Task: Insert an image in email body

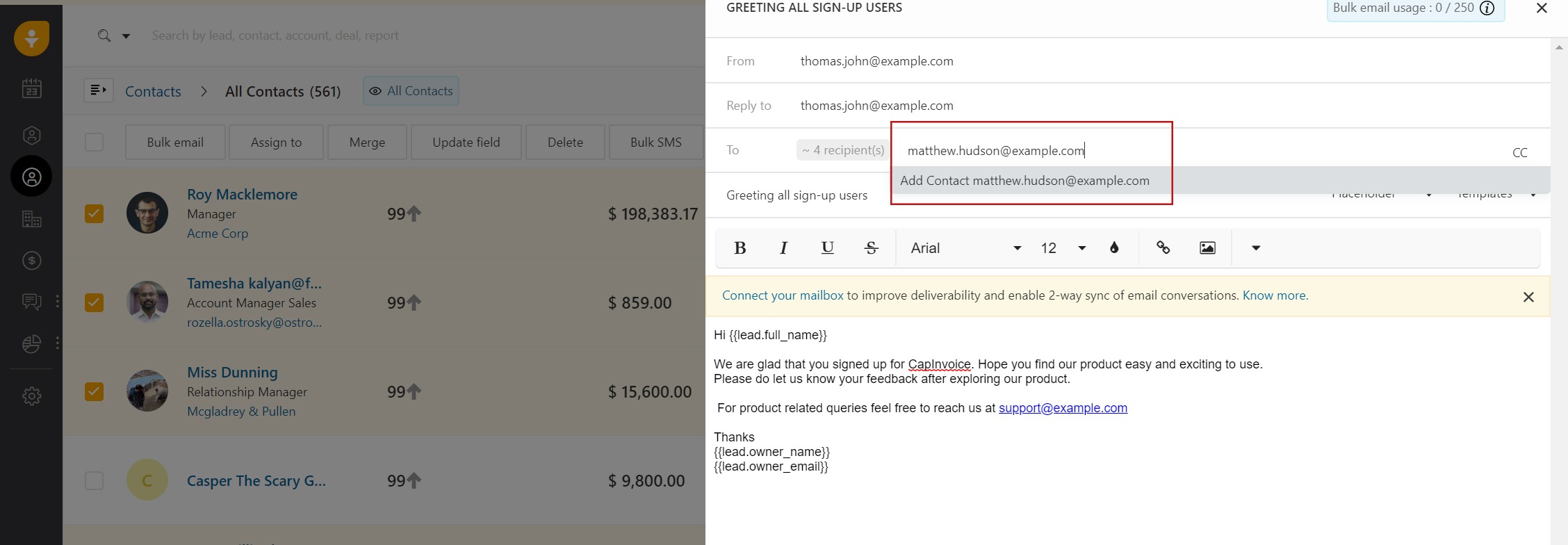Action: [1207, 248]
